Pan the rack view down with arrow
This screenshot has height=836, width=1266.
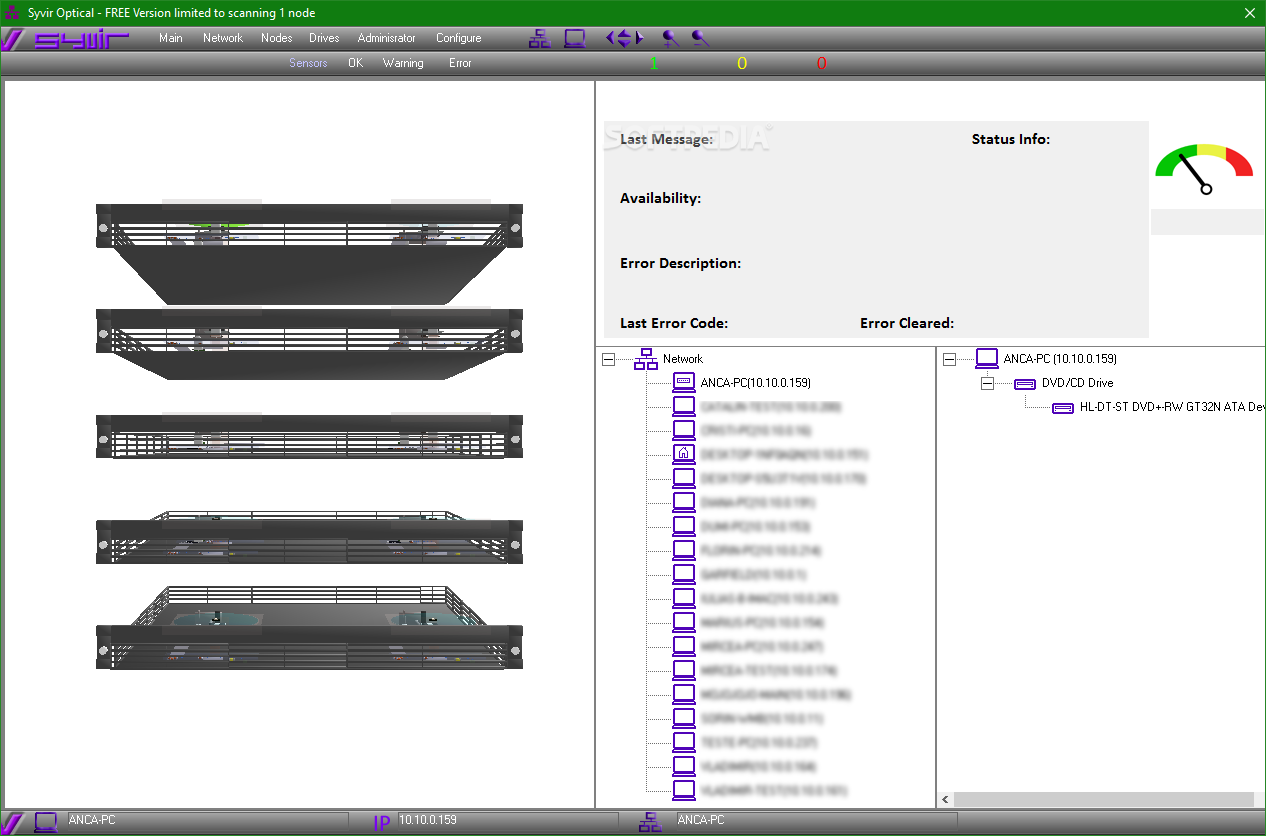[624, 44]
